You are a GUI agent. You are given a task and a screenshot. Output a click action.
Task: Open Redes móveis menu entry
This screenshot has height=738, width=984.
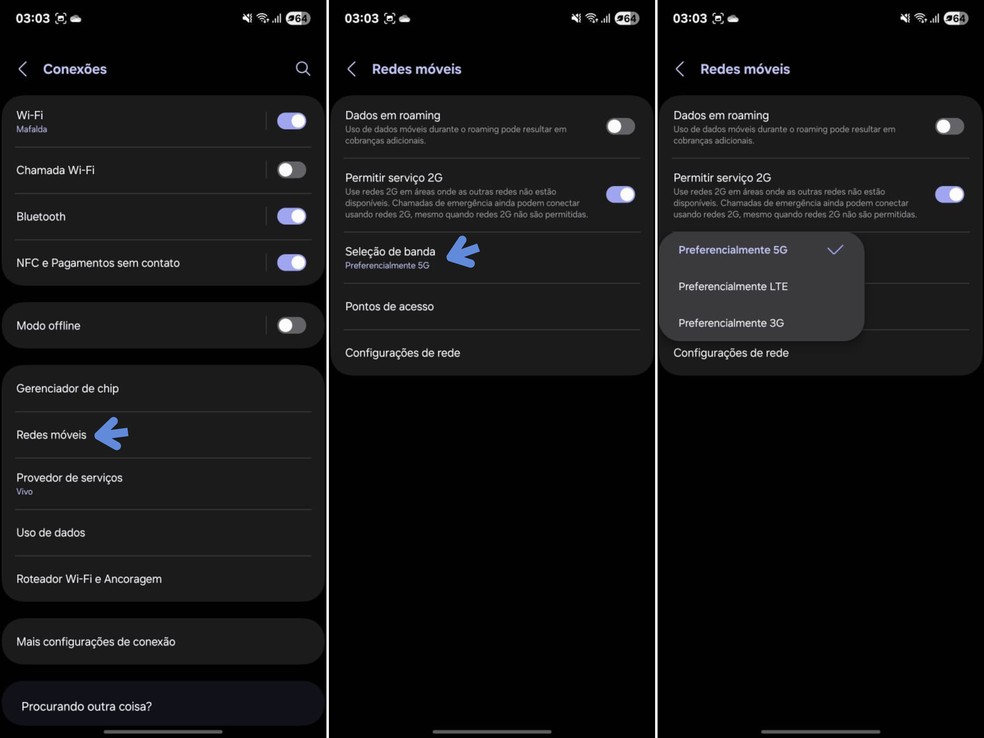(x=163, y=435)
